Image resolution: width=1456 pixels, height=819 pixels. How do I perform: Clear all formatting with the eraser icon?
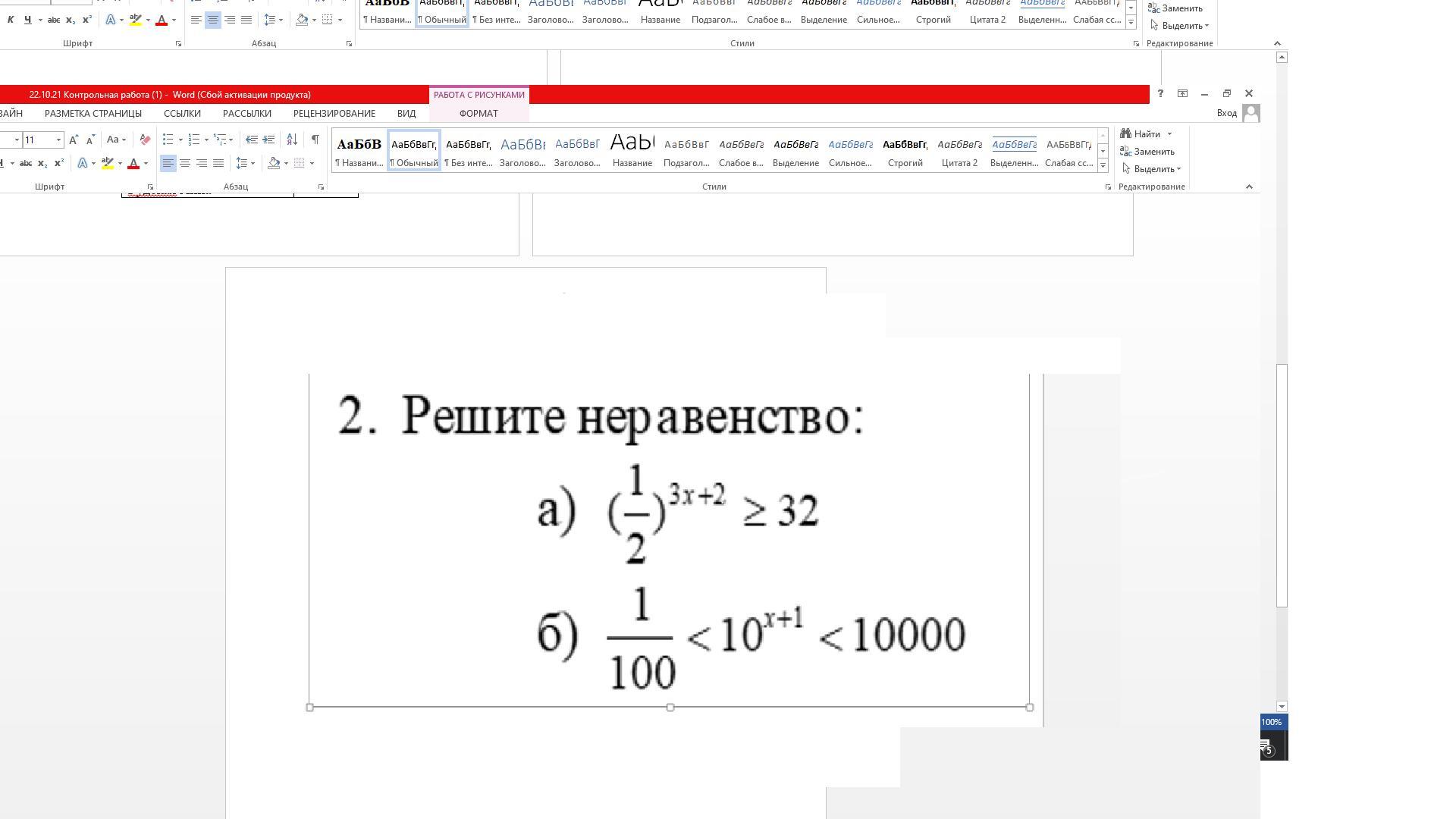145,140
